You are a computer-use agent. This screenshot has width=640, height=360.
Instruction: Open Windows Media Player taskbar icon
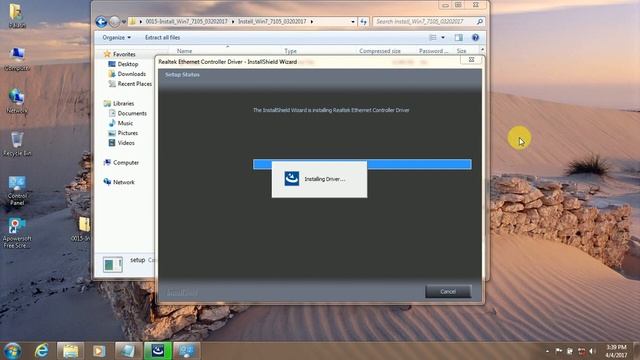point(99,351)
